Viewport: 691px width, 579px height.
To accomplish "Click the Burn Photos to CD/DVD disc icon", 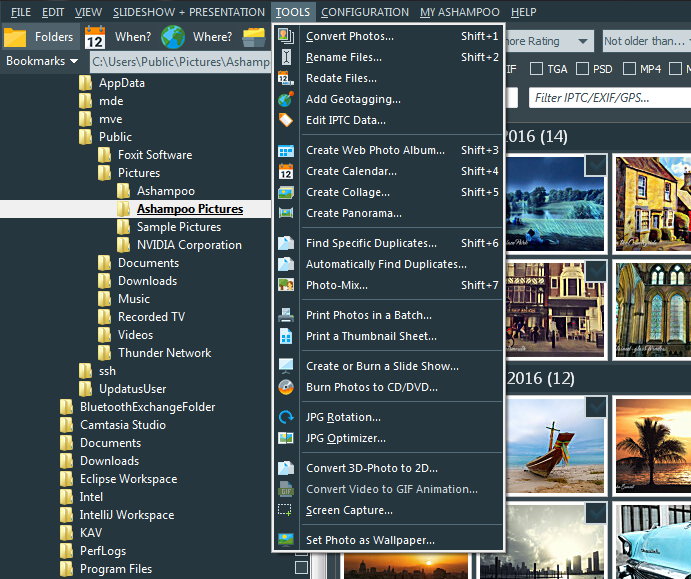I will [x=286, y=387].
